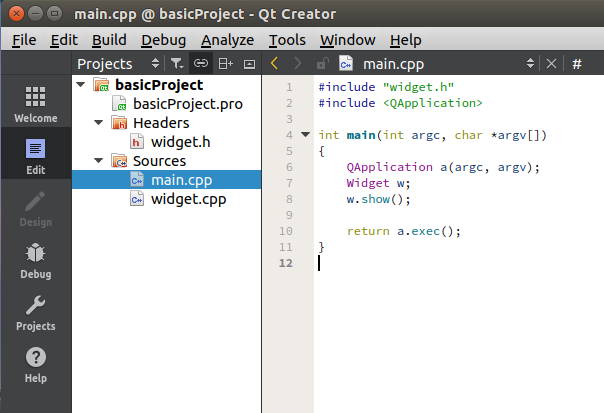This screenshot has height=413, width=604.
Task: Select widget.h in tree
Action: 180,142
